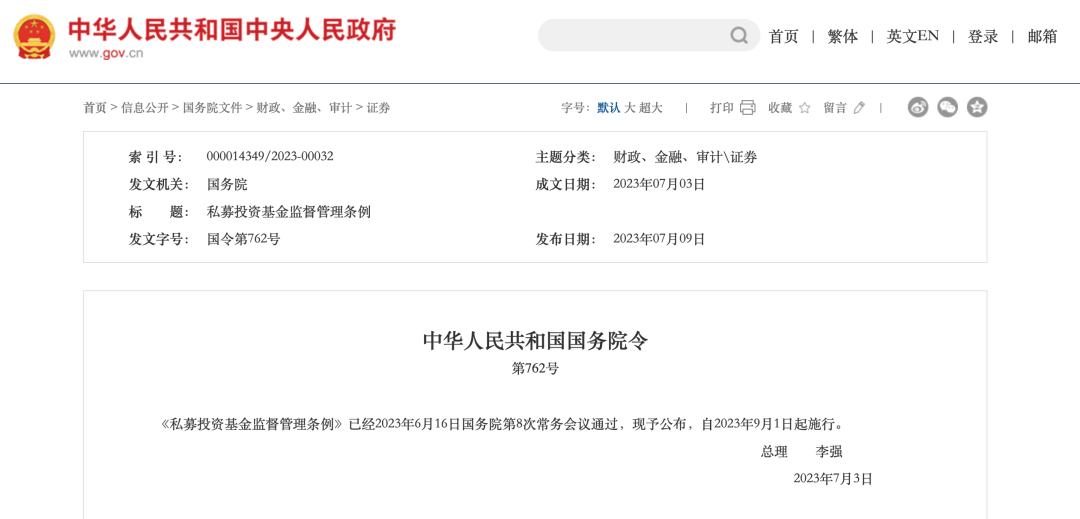Share via the Qzone star icon
Image resolution: width=1080 pixels, height=519 pixels.
(x=977, y=107)
